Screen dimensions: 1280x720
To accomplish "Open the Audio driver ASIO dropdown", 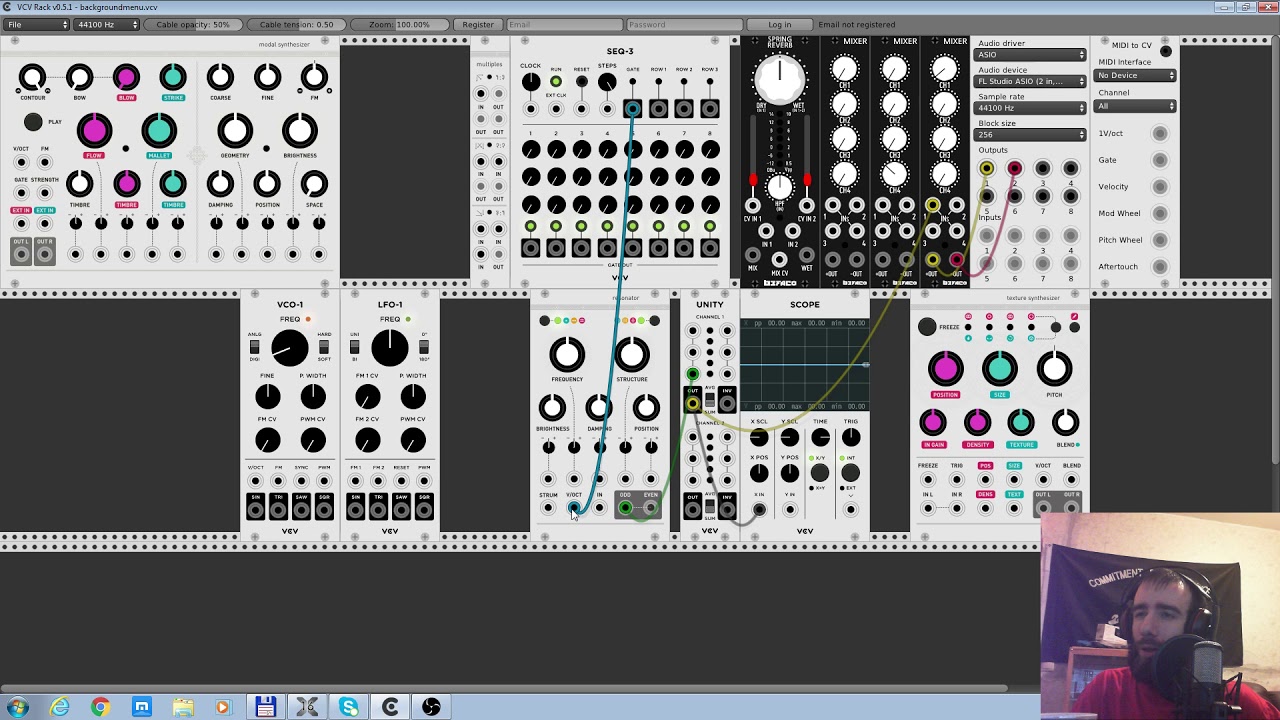I will point(1031,54).
